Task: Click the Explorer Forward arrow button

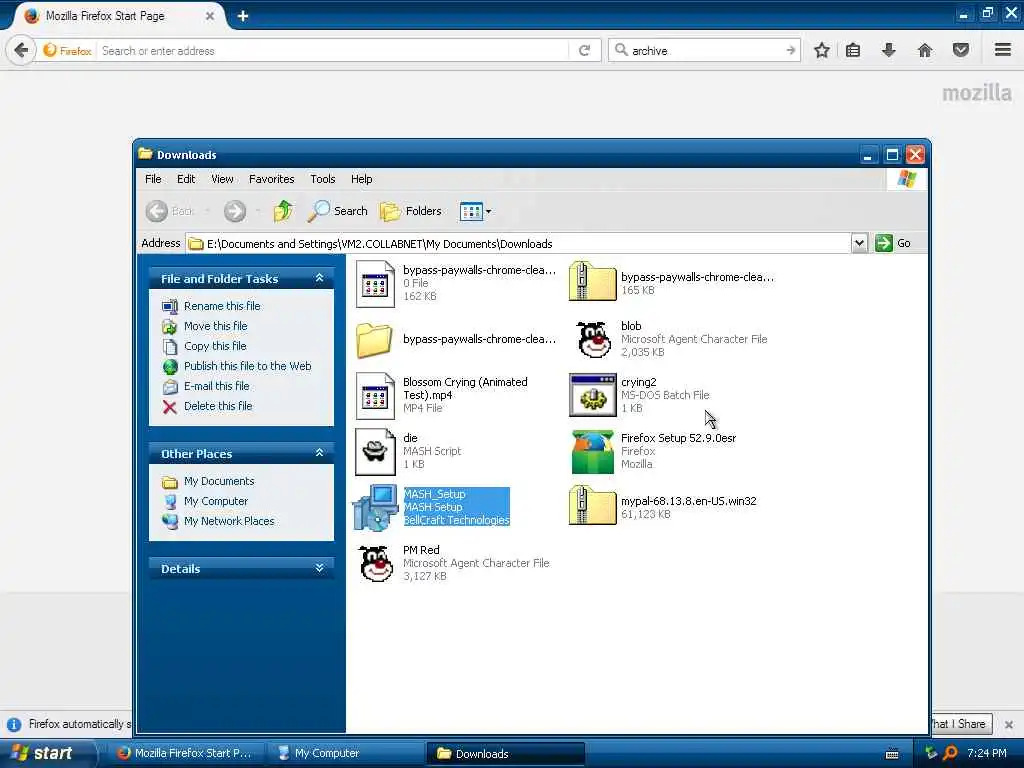Action: point(234,211)
